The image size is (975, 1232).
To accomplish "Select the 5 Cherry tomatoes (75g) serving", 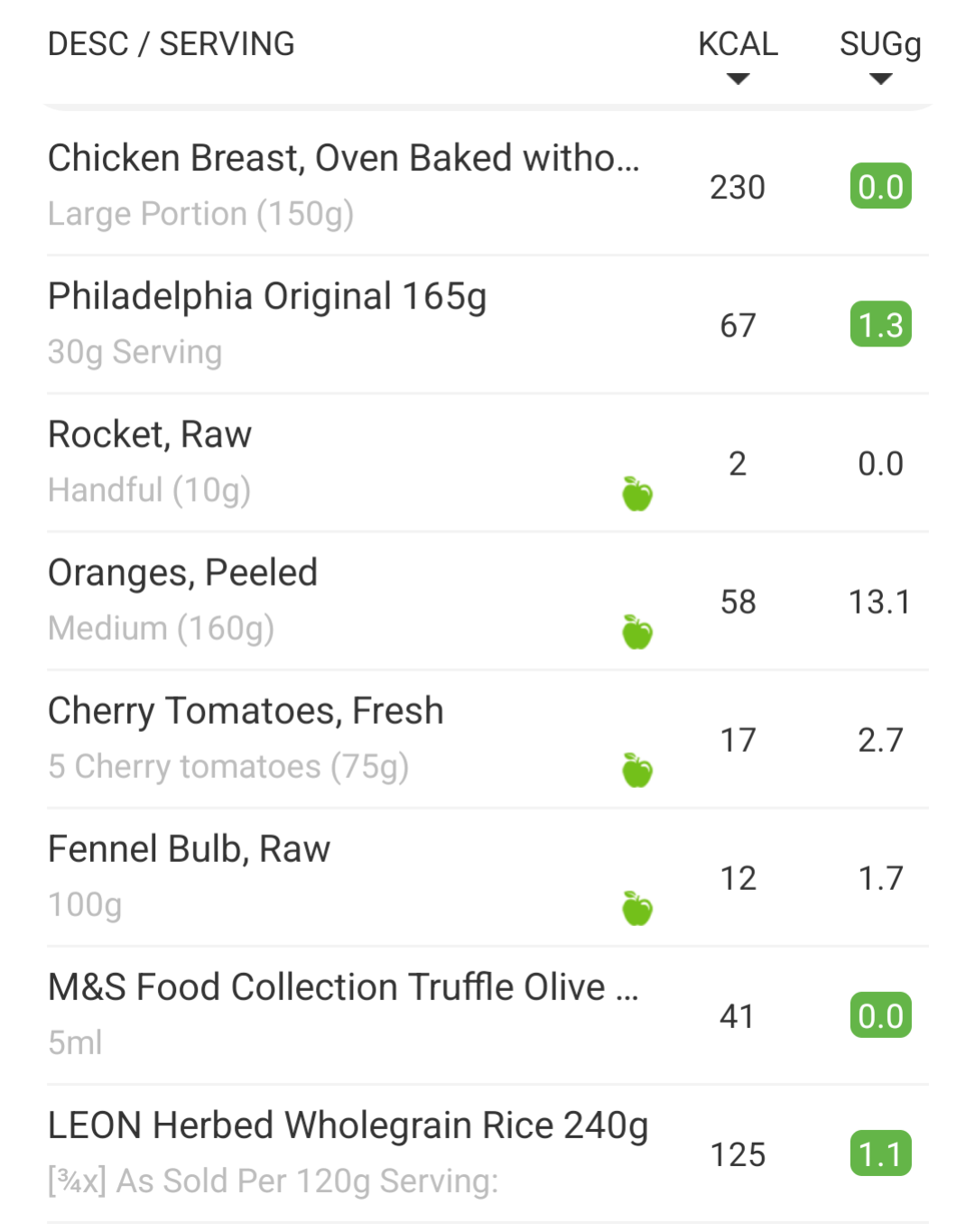I will [x=228, y=766].
